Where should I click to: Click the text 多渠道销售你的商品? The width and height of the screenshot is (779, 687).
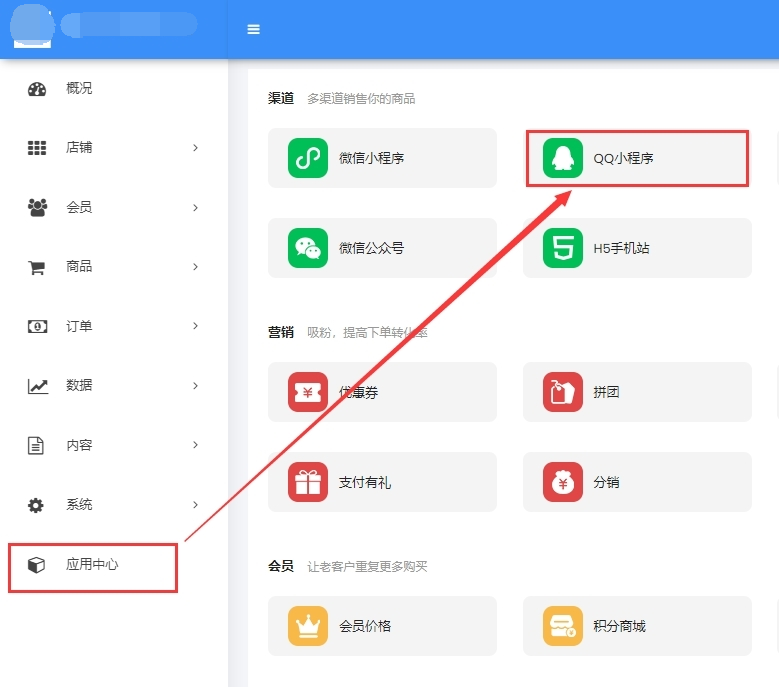[361, 99]
